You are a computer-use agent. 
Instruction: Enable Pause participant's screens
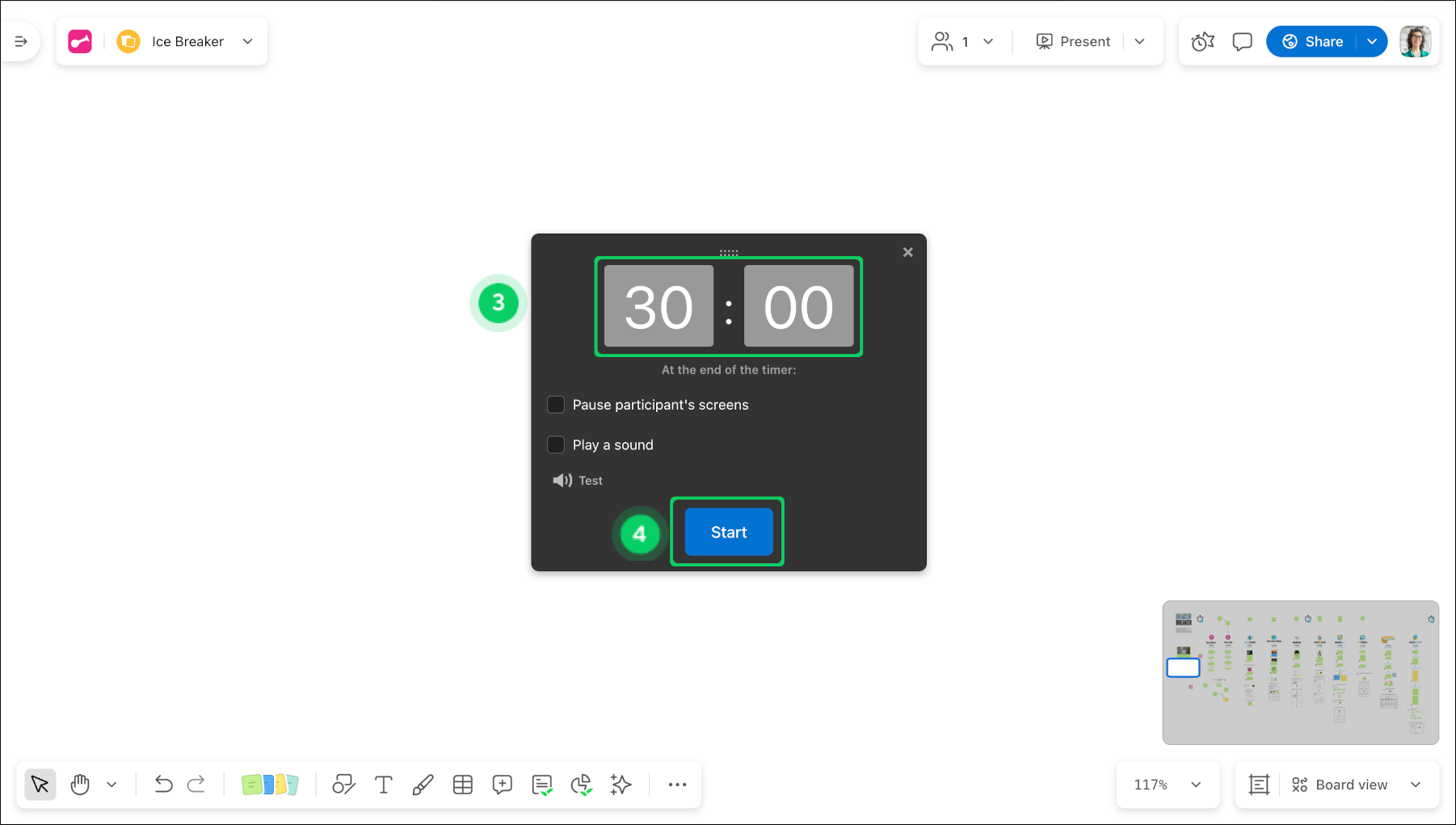pyautogui.click(x=556, y=404)
